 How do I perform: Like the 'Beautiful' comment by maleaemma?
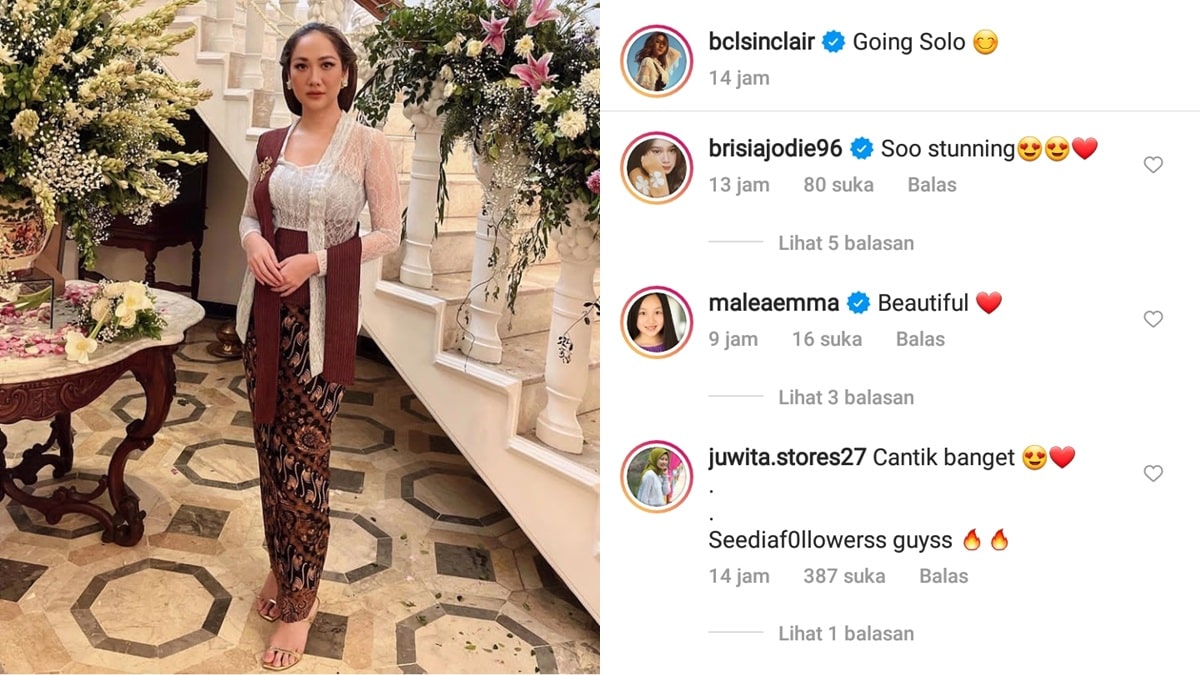(x=1153, y=319)
